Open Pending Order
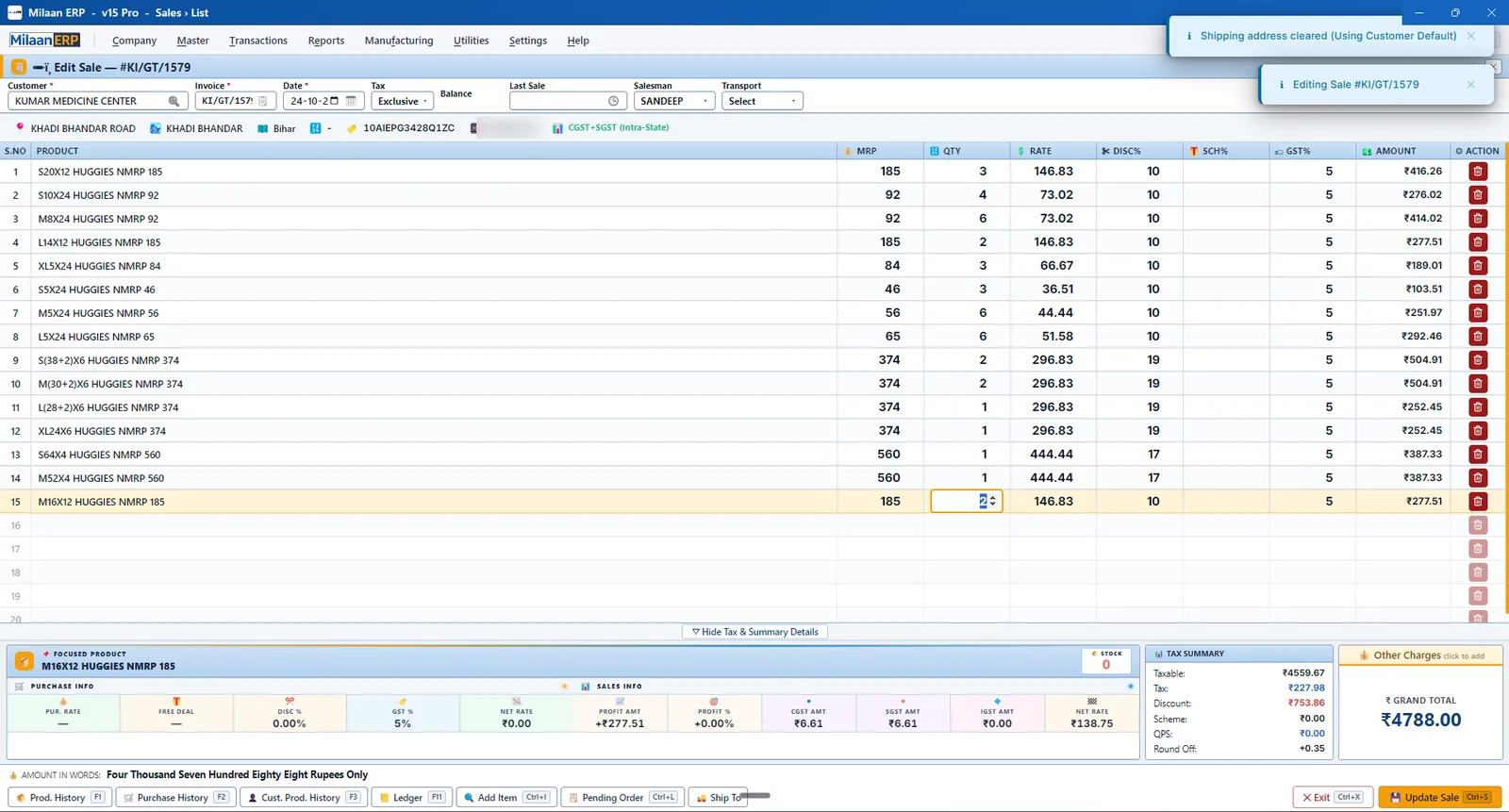The image size is (1509, 812). click(622, 797)
